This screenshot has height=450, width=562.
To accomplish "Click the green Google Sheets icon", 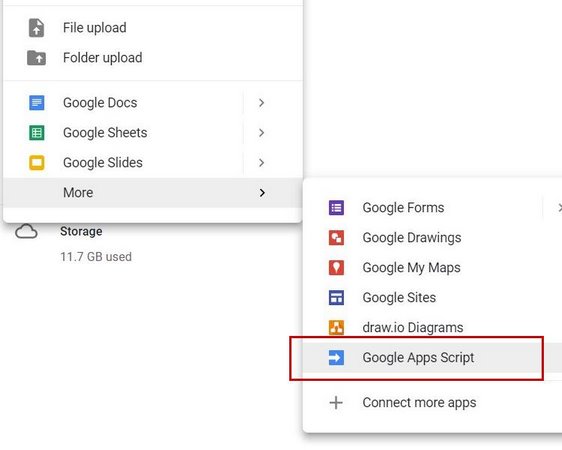I will (x=37, y=133).
